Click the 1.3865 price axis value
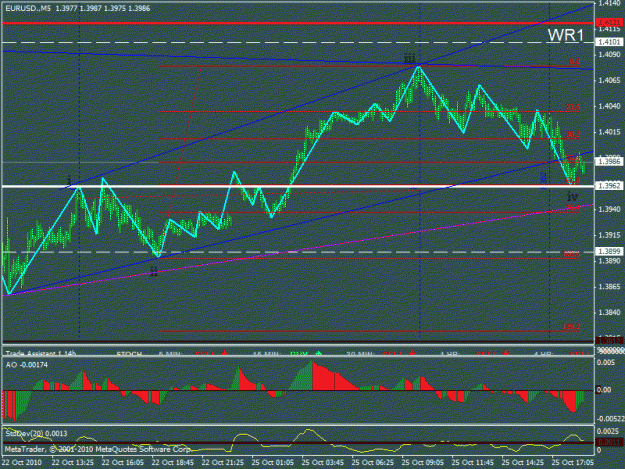The width and height of the screenshot is (625, 469). 609,287
